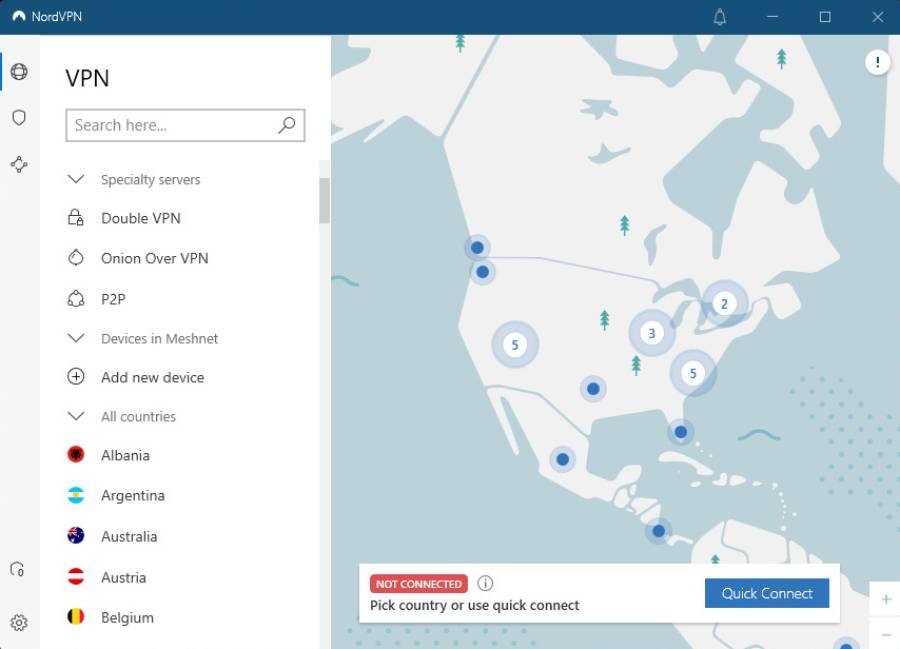Click Add new device

tap(153, 377)
